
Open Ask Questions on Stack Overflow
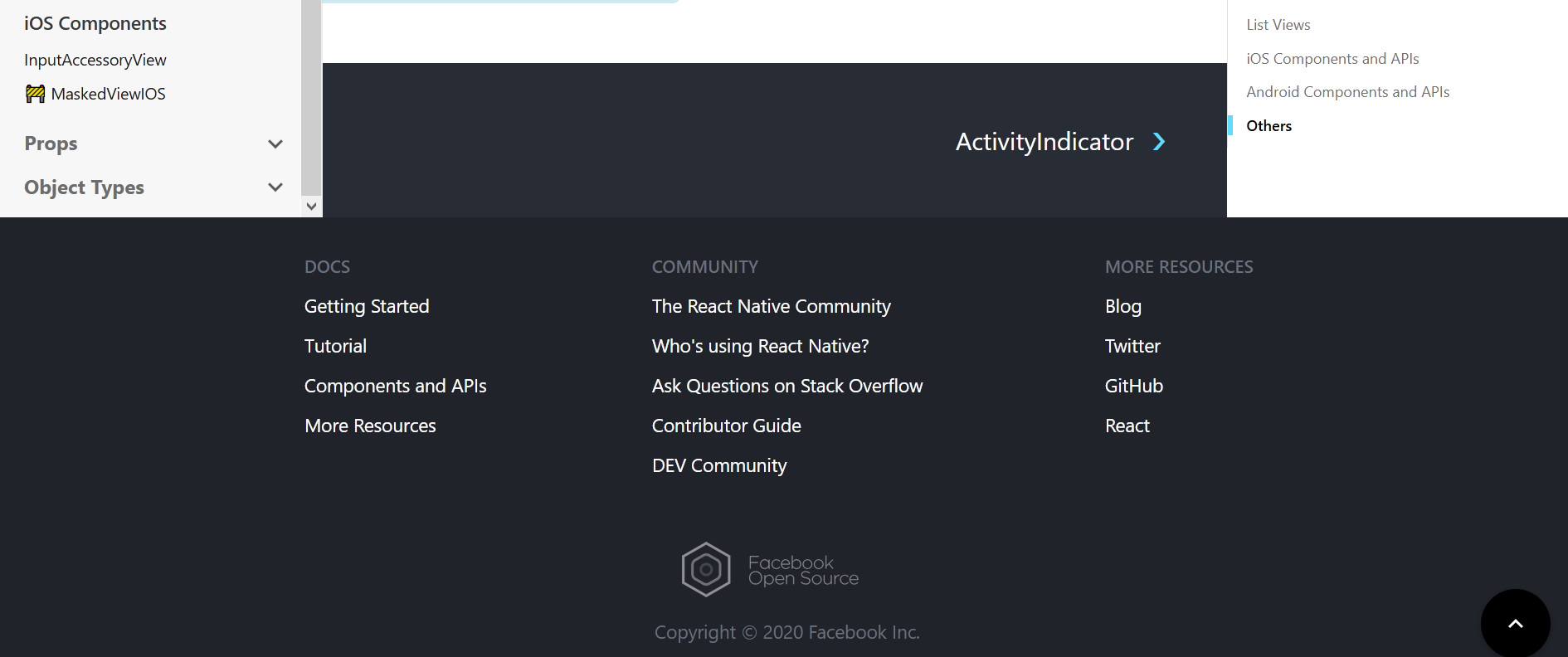pos(787,386)
